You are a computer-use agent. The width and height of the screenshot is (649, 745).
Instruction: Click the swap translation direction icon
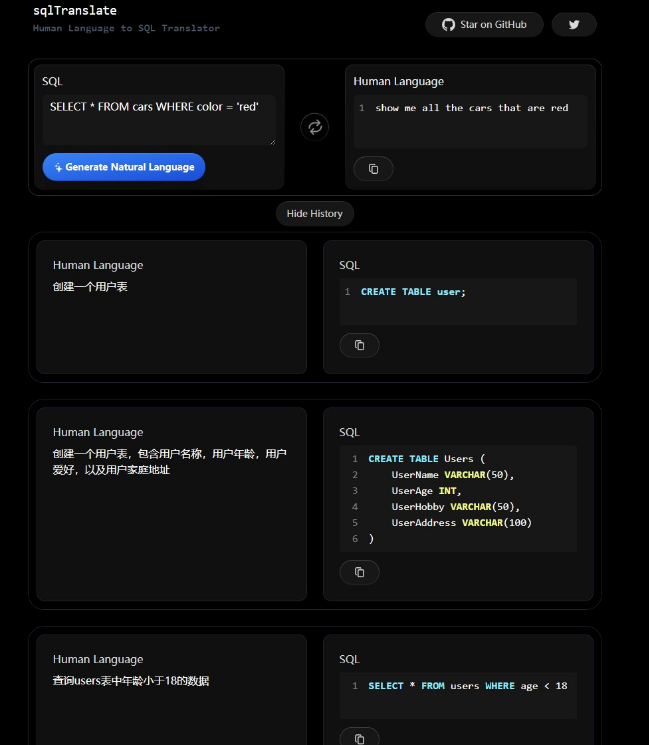[314, 127]
